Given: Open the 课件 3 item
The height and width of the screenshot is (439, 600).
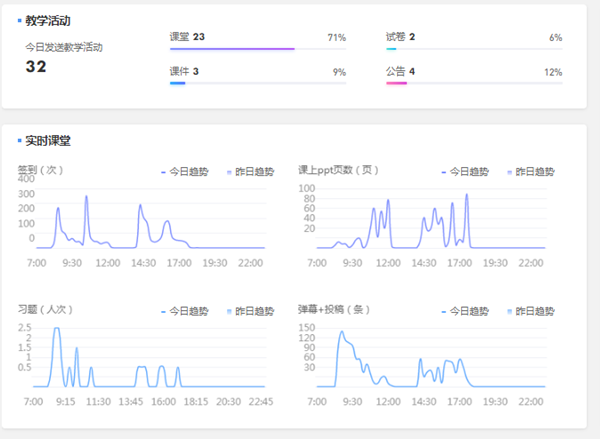Looking at the screenshot, I should 184,72.
